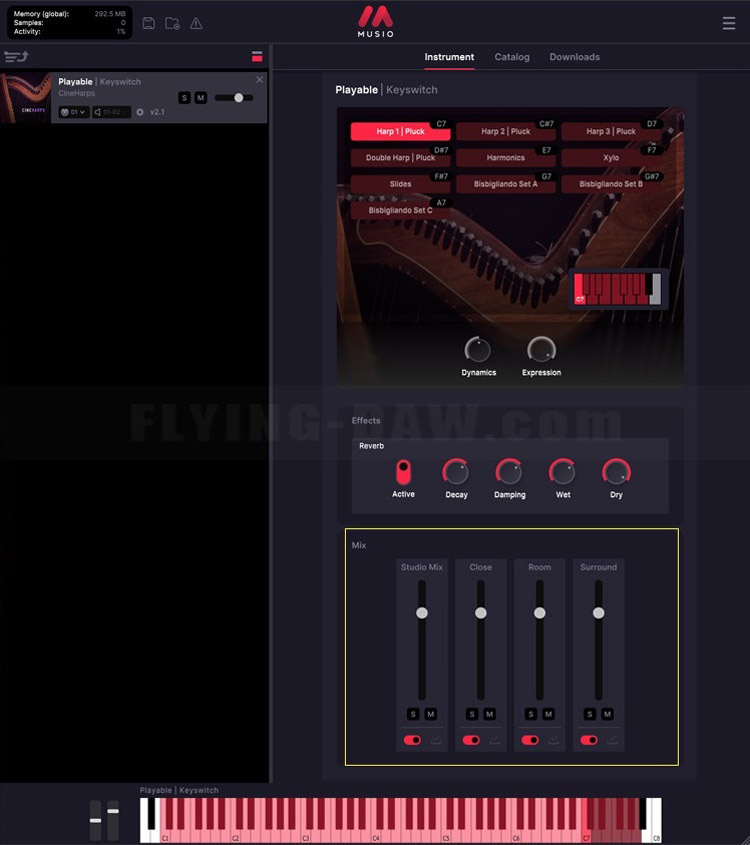Screen dimensions: 750x845
Task: Click the reverb Dry knob
Action: [x=616, y=472]
